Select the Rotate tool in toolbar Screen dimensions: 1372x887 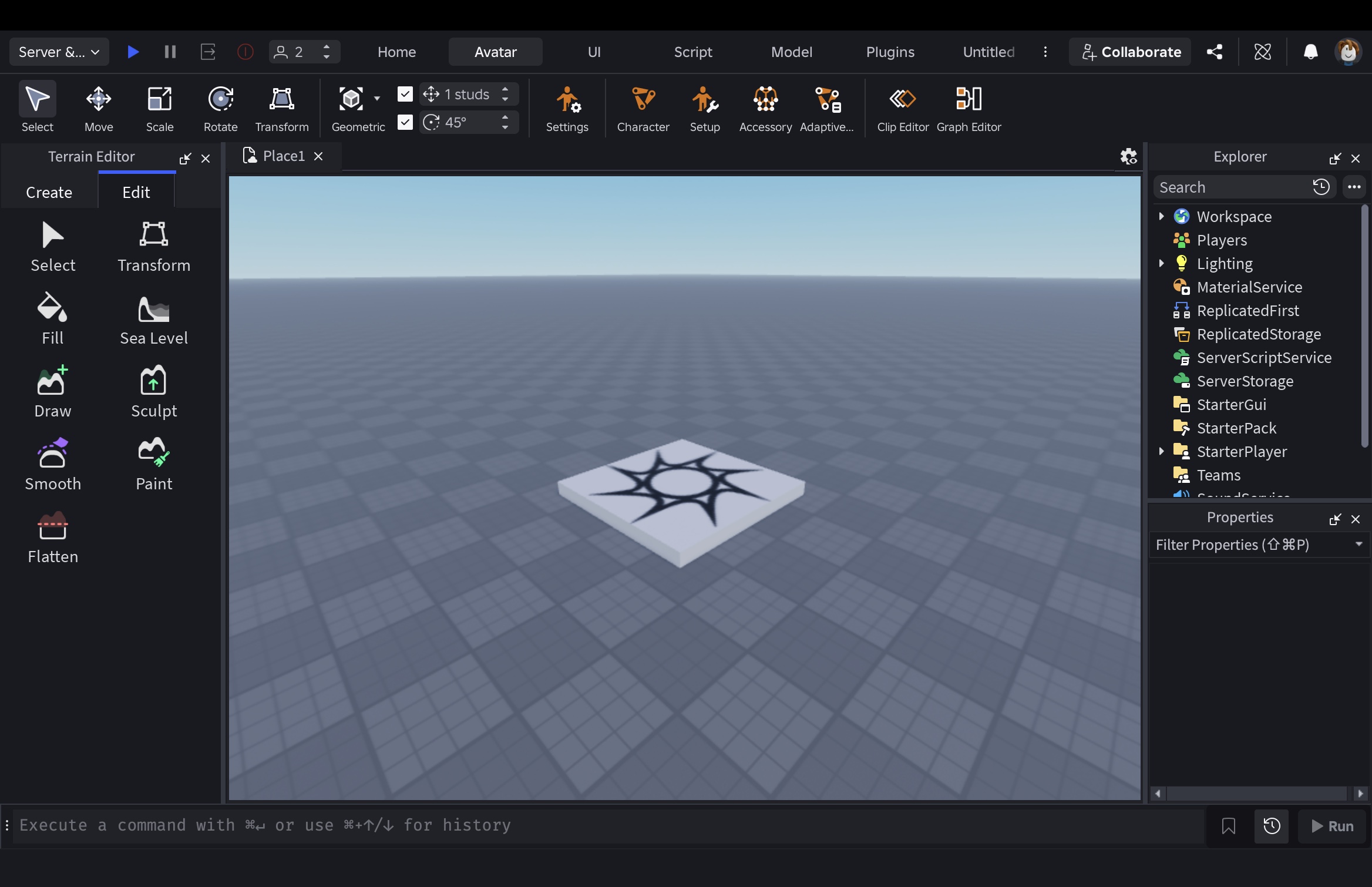tap(221, 109)
